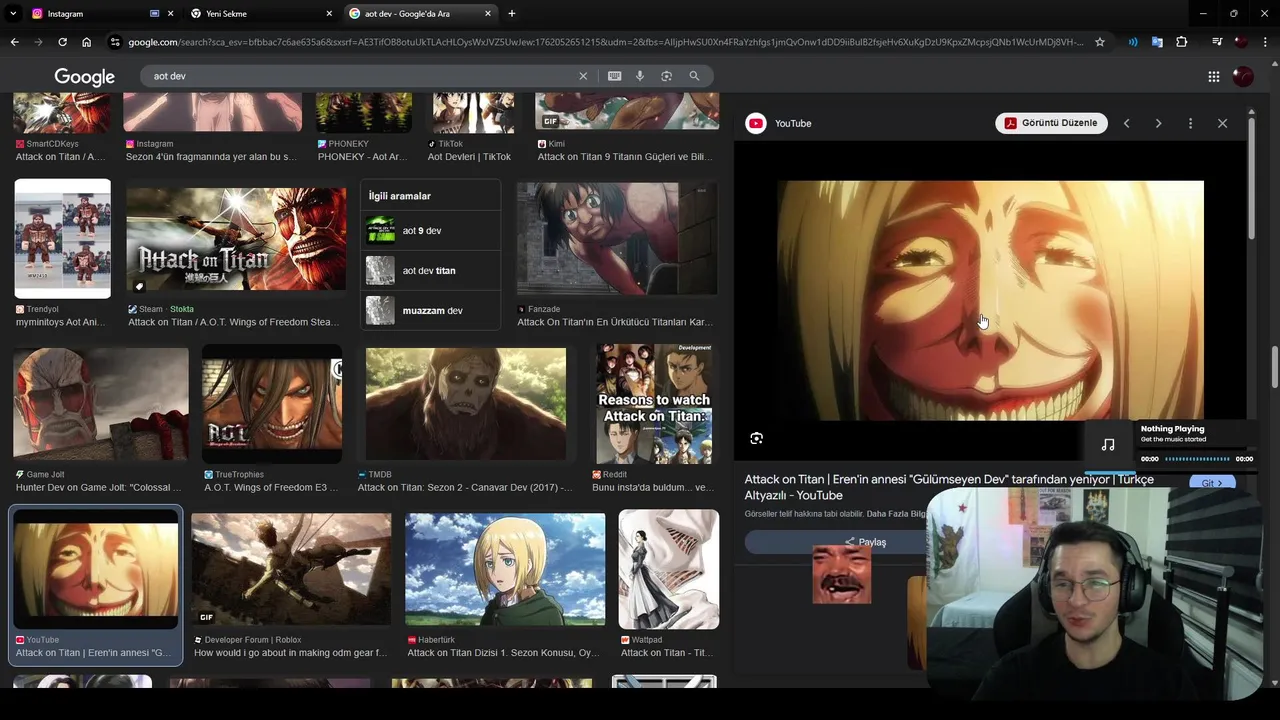The height and width of the screenshot is (720, 1280).
Task: Open the Steam Attack on Titan logo thumbnail
Action: (x=235, y=240)
